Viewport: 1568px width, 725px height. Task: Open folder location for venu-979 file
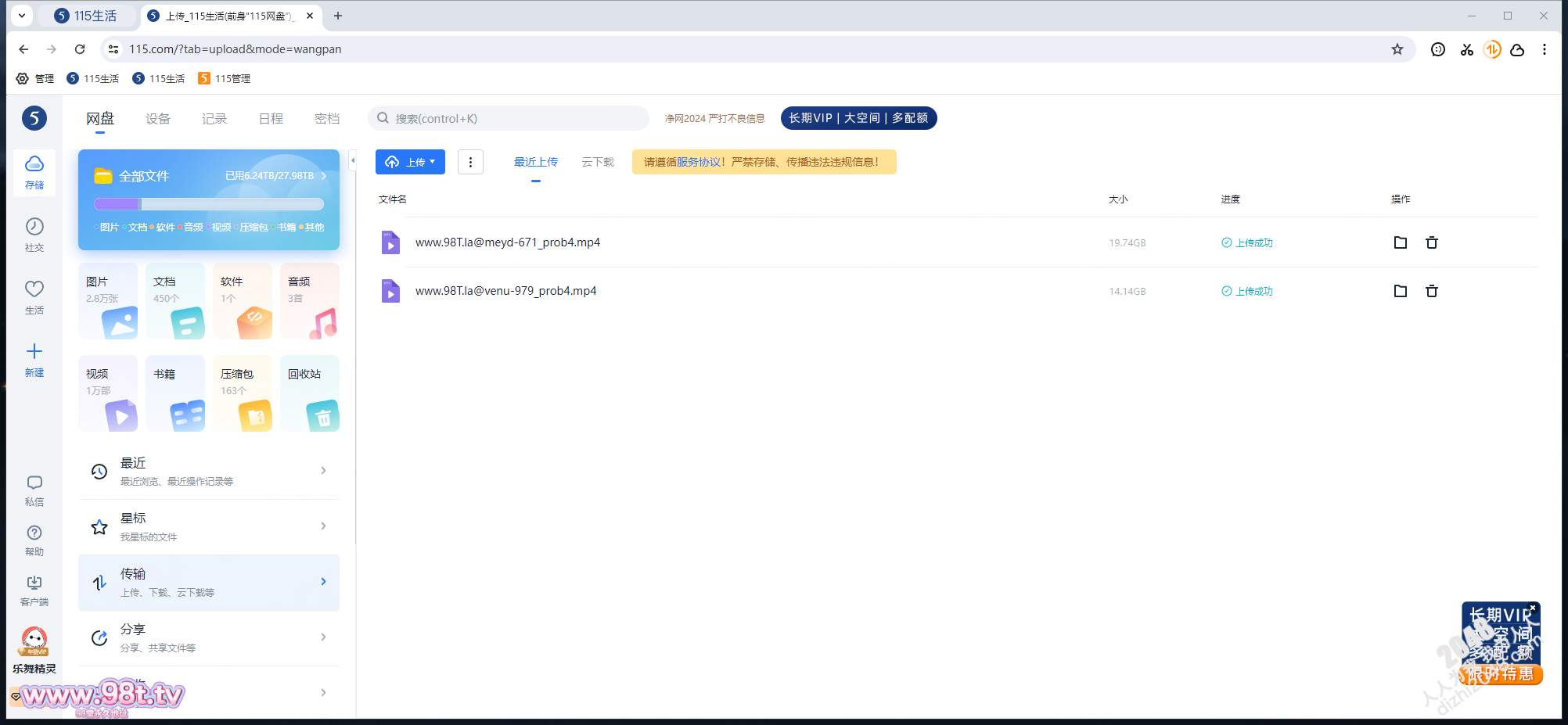(x=1400, y=291)
